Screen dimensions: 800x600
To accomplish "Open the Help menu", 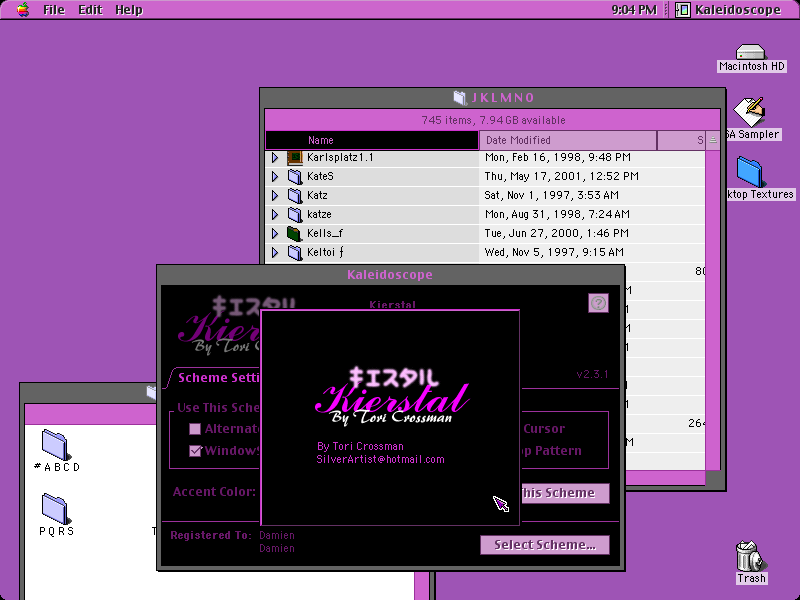I will pos(129,10).
